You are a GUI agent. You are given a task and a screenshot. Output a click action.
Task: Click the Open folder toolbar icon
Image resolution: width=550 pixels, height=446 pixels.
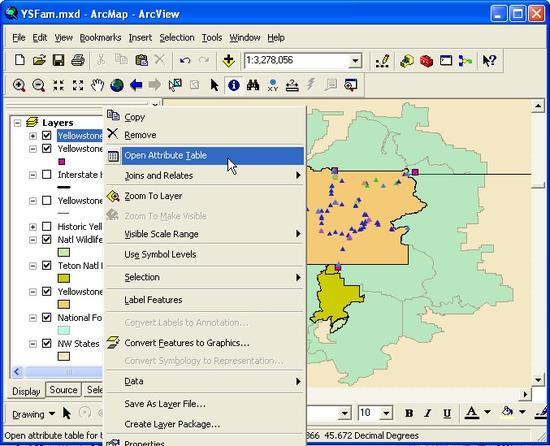[x=39, y=60]
